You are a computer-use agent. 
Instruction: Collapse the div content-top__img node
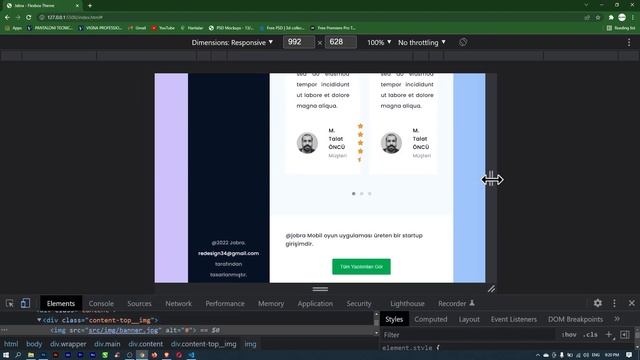coord(39,320)
